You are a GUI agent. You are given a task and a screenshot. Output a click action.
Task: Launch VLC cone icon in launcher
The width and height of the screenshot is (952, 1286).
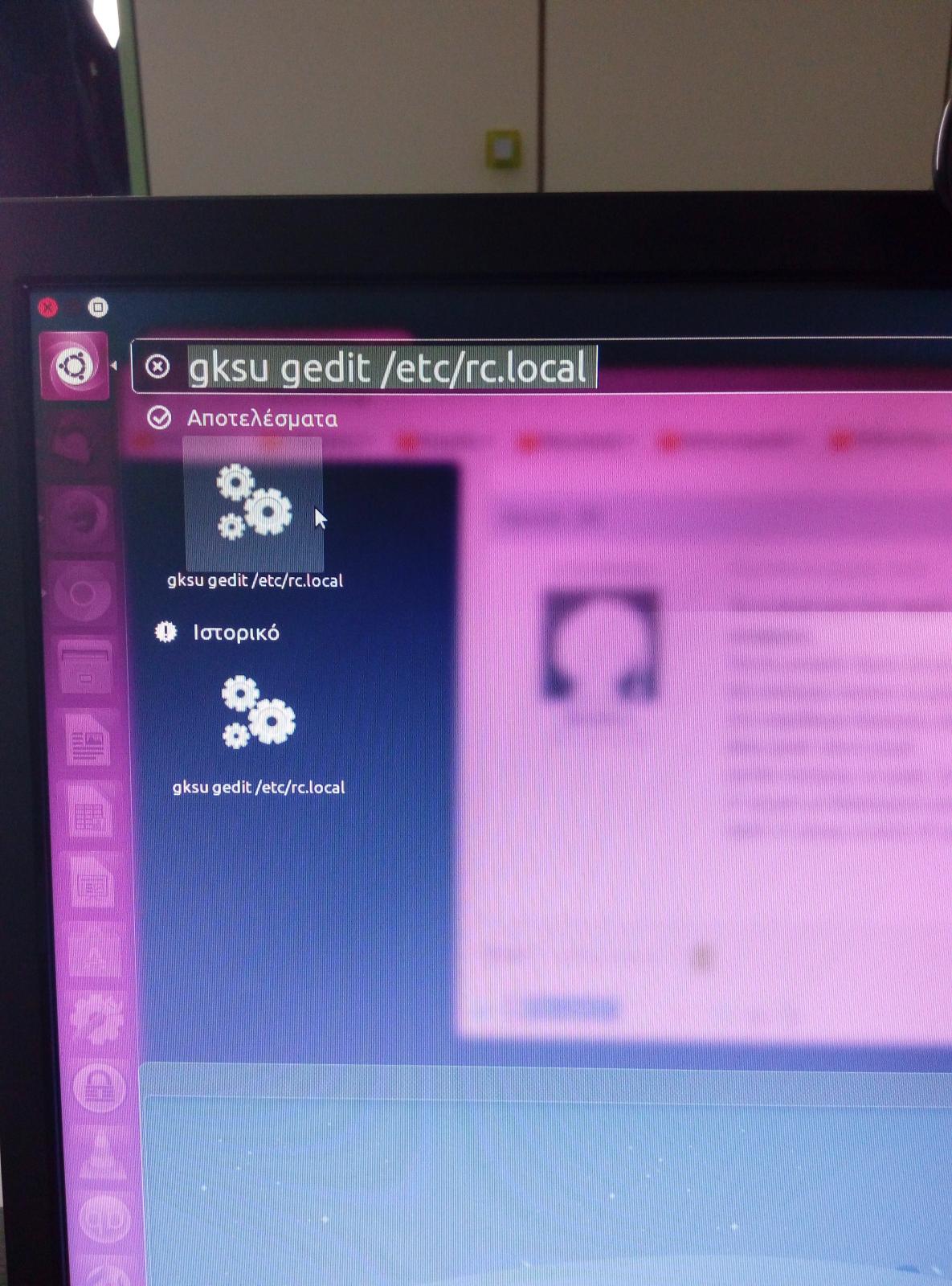pyautogui.click(x=103, y=1156)
